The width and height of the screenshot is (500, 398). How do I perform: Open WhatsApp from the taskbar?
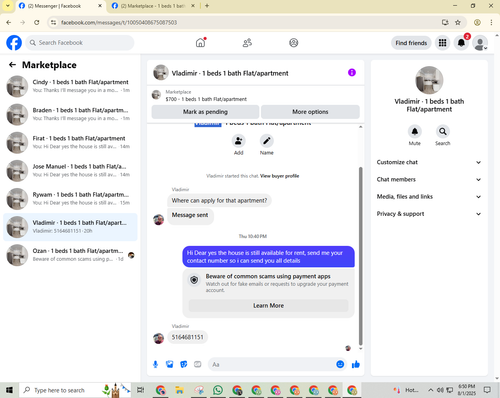coord(218,390)
